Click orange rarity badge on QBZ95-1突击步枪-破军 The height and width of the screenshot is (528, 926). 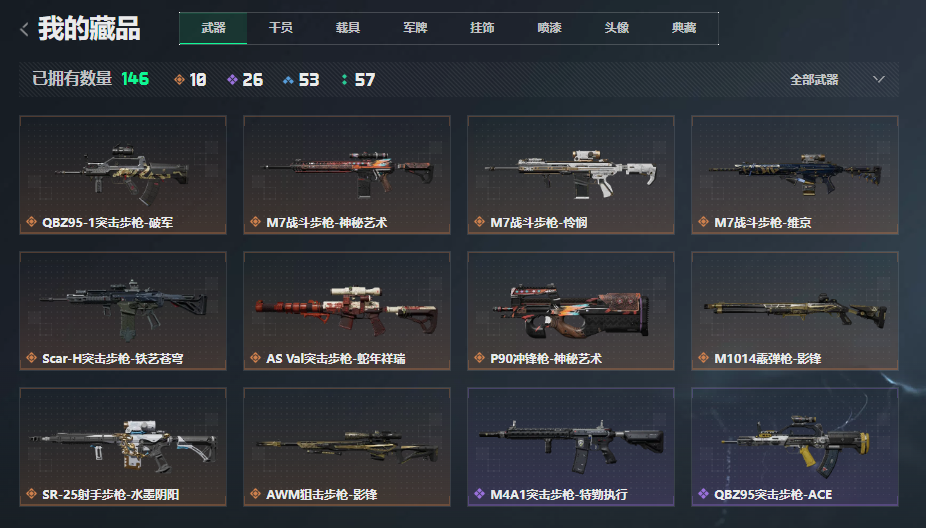coord(31,222)
